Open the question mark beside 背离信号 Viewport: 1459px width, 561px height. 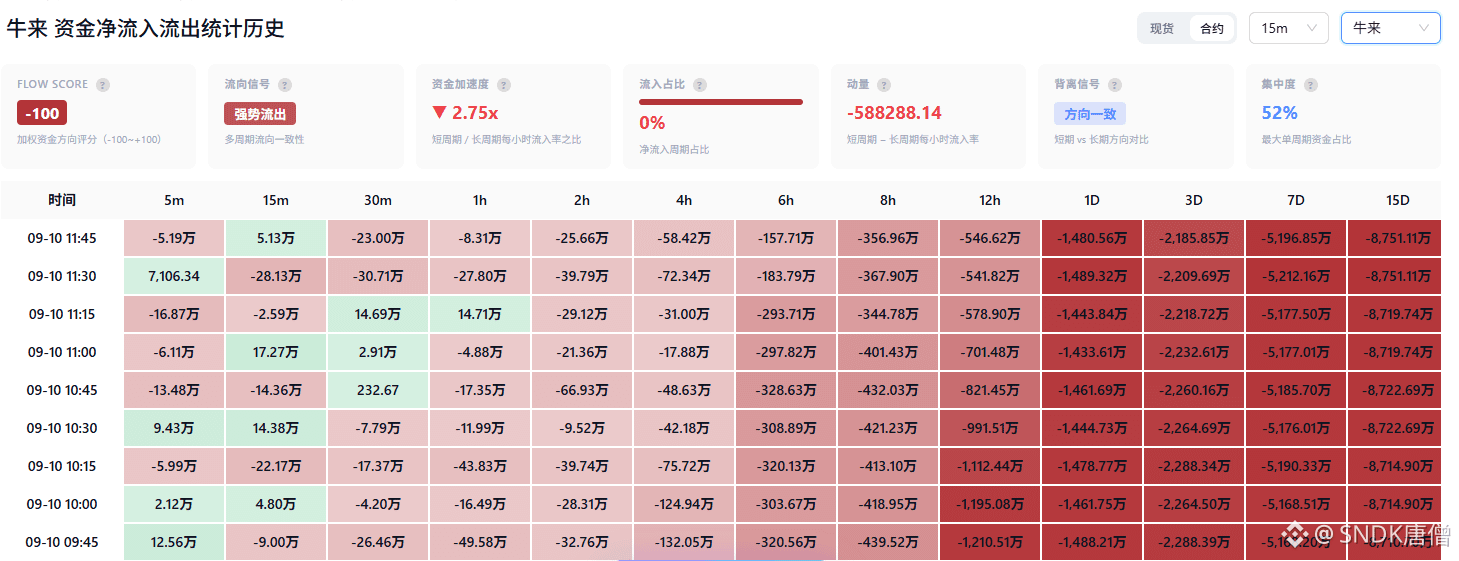(x=1115, y=85)
